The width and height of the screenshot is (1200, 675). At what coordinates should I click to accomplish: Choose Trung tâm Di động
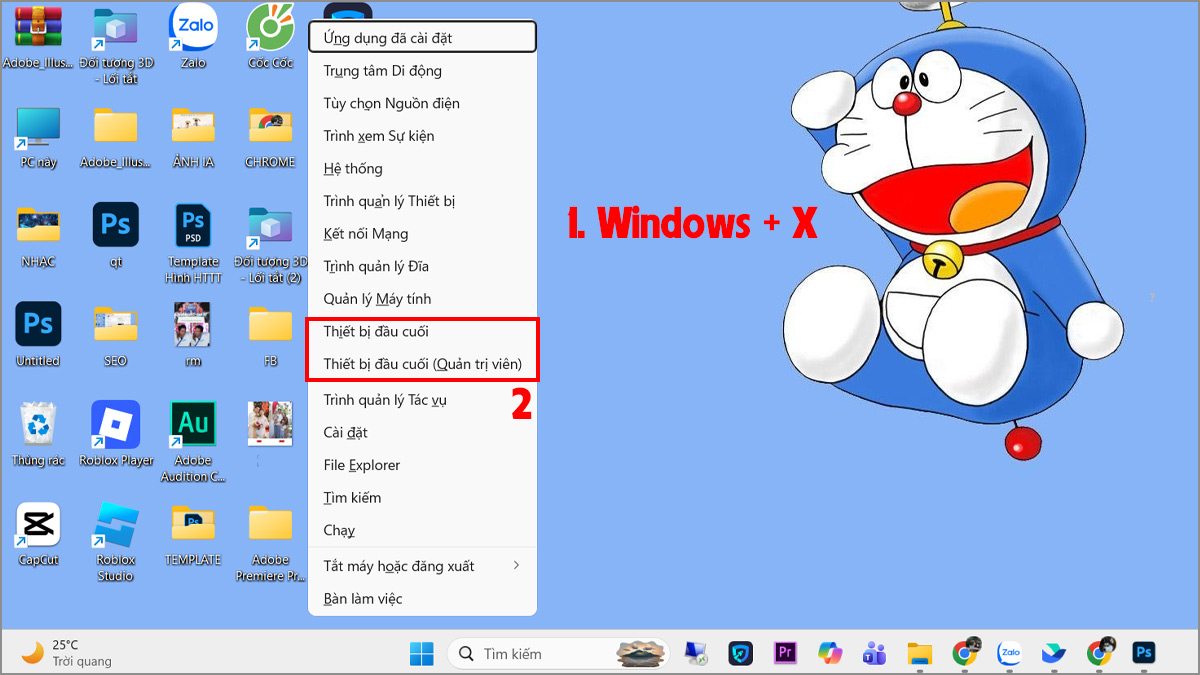click(x=422, y=71)
